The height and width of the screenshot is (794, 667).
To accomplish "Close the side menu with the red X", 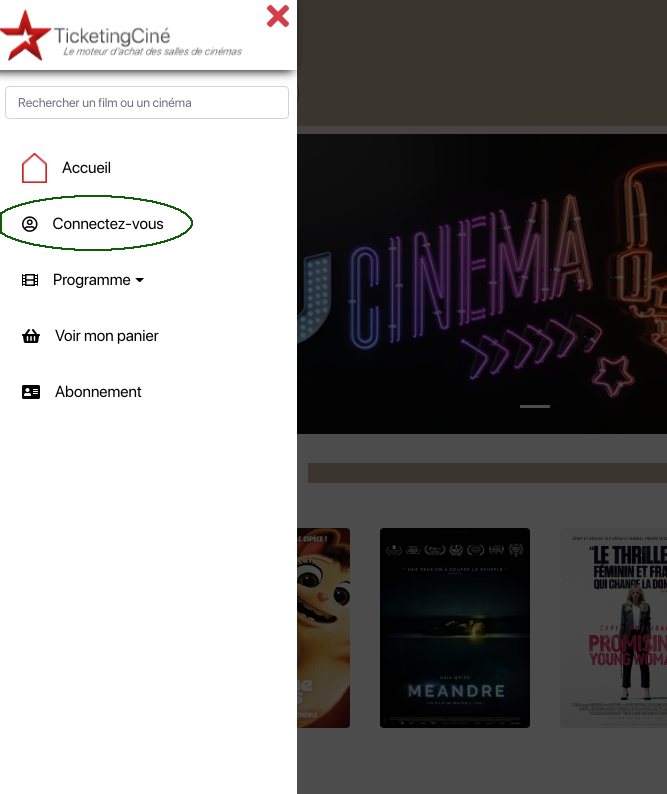I will pos(278,16).
